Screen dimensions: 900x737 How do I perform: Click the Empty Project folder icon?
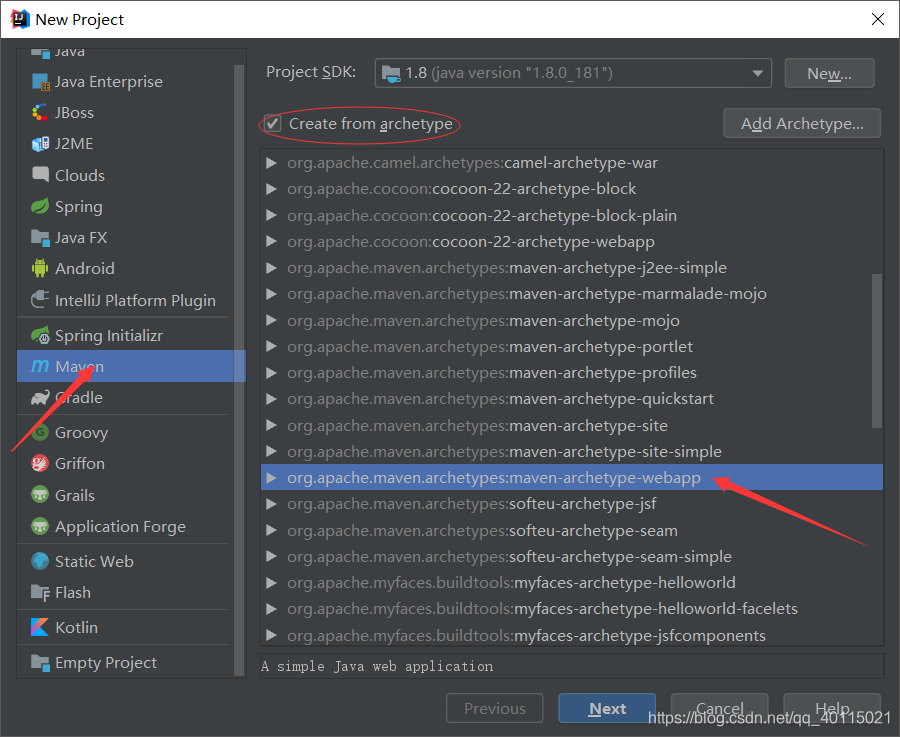click(40, 662)
